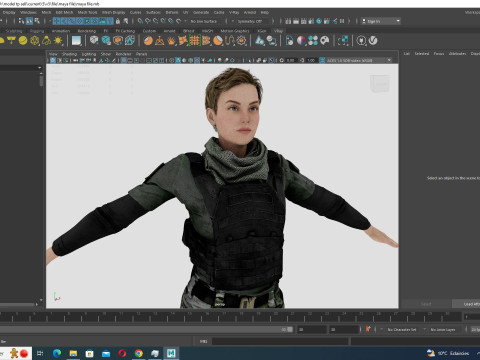Click the orange gear settings shelf icon

pyautogui.click(x=241, y=41)
